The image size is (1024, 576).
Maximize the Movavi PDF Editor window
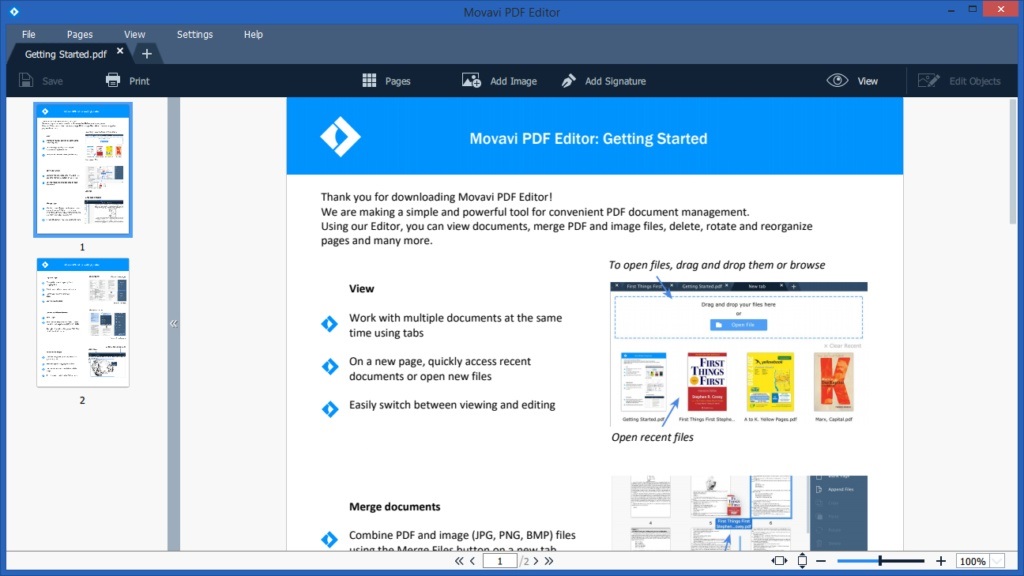click(972, 9)
